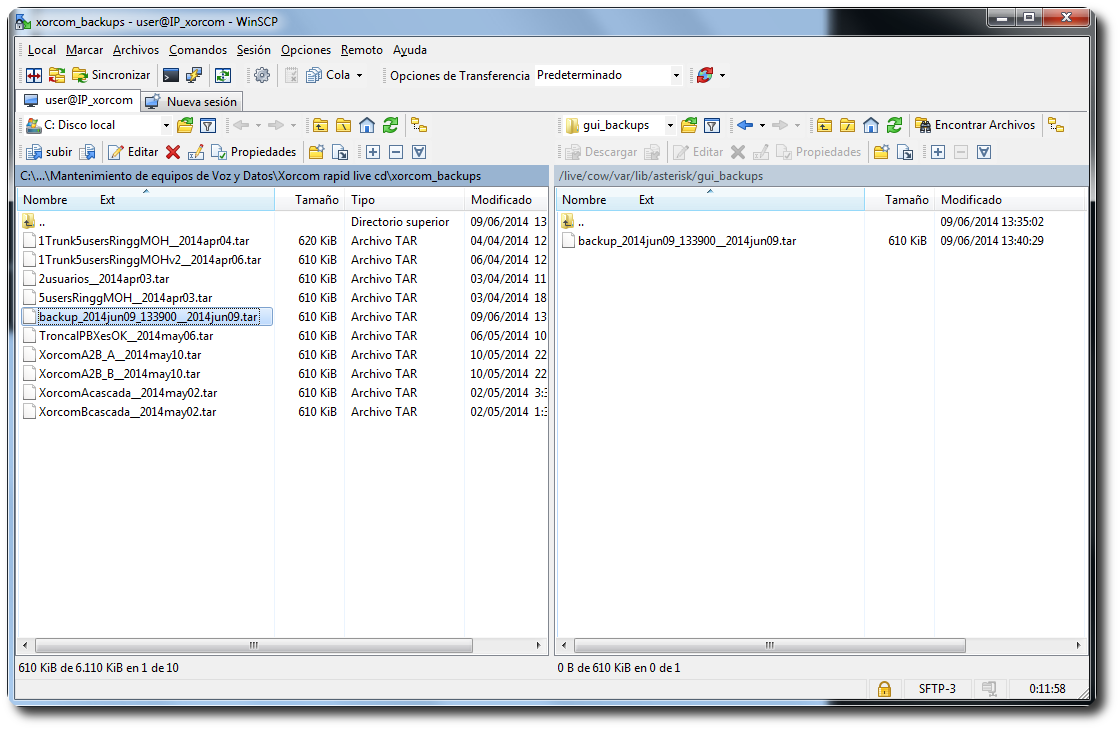Click the synchronize browsing icon in main toolbar

pos(56,75)
